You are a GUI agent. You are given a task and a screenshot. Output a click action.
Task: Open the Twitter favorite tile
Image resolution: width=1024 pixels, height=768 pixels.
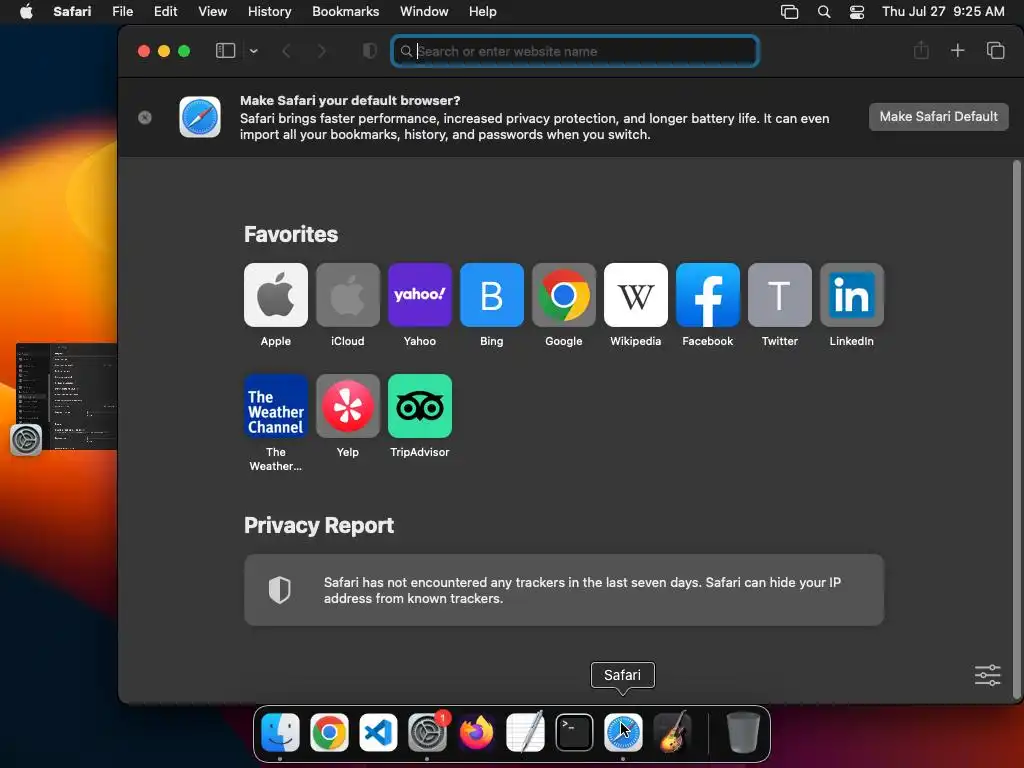(x=780, y=295)
